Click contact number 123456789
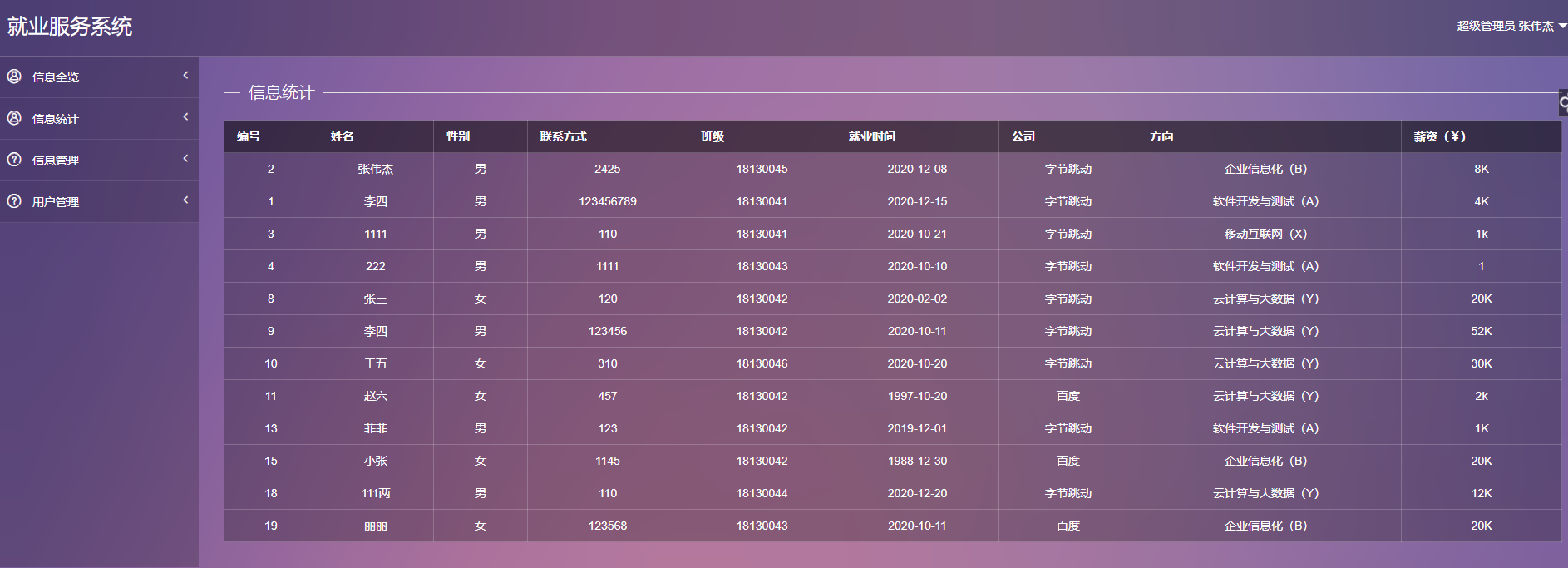This screenshot has width=1568, height=568. click(x=608, y=201)
